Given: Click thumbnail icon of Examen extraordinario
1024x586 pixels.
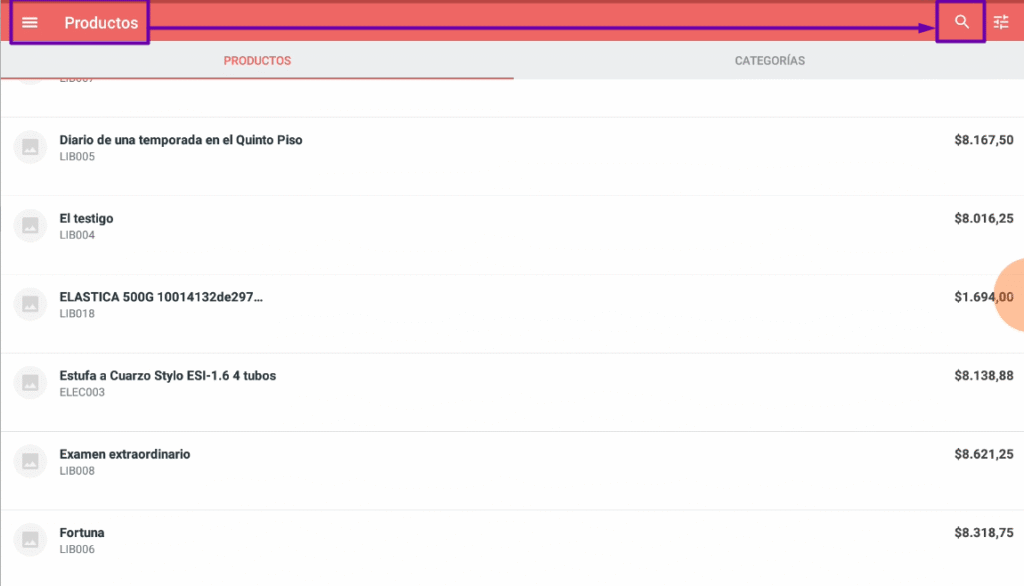Looking at the screenshot, I should (30, 461).
